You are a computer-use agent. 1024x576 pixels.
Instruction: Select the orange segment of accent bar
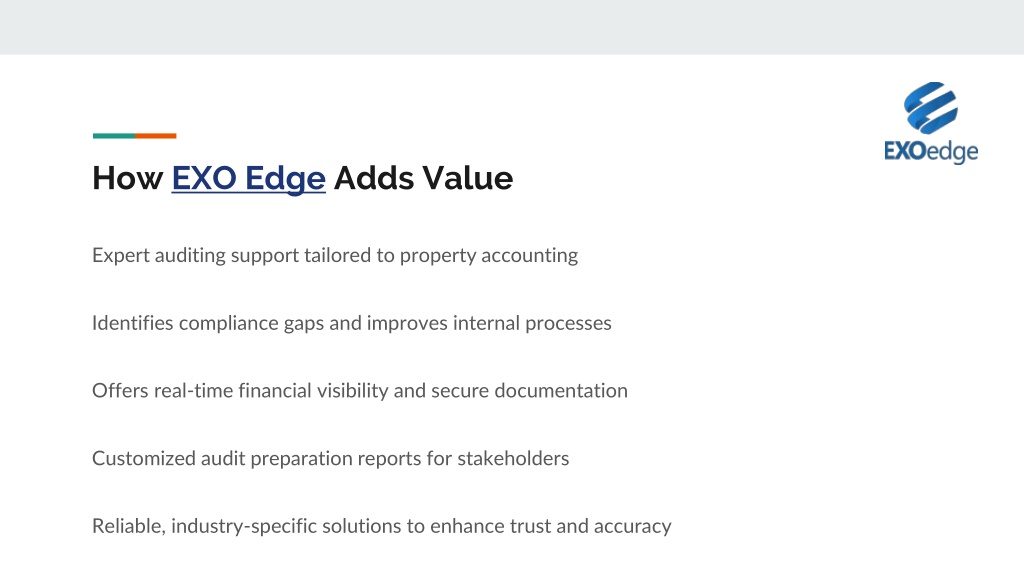(155, 136)
